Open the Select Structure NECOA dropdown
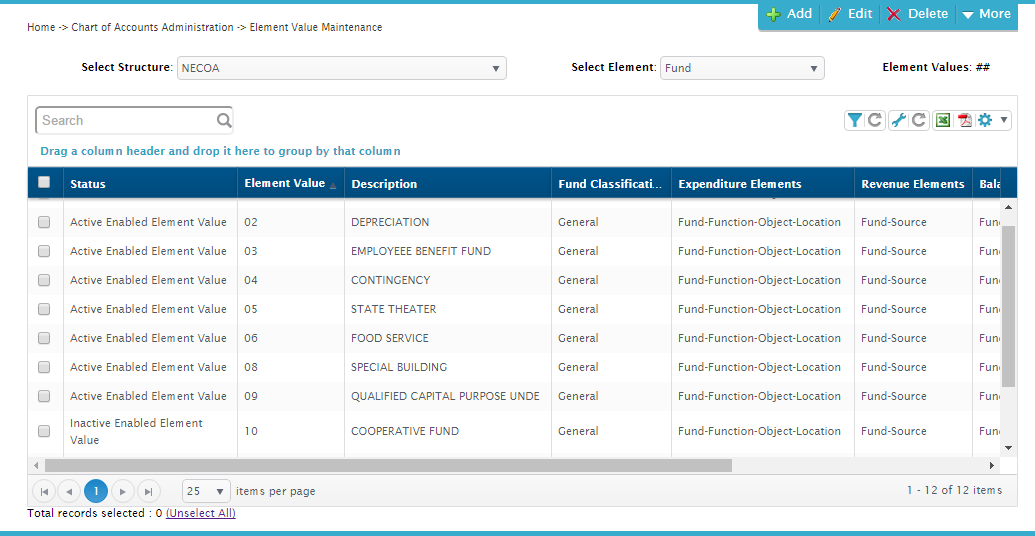The height and width of the screenshot is (536, 1035). pyautogui.click(x=341, y=68)
